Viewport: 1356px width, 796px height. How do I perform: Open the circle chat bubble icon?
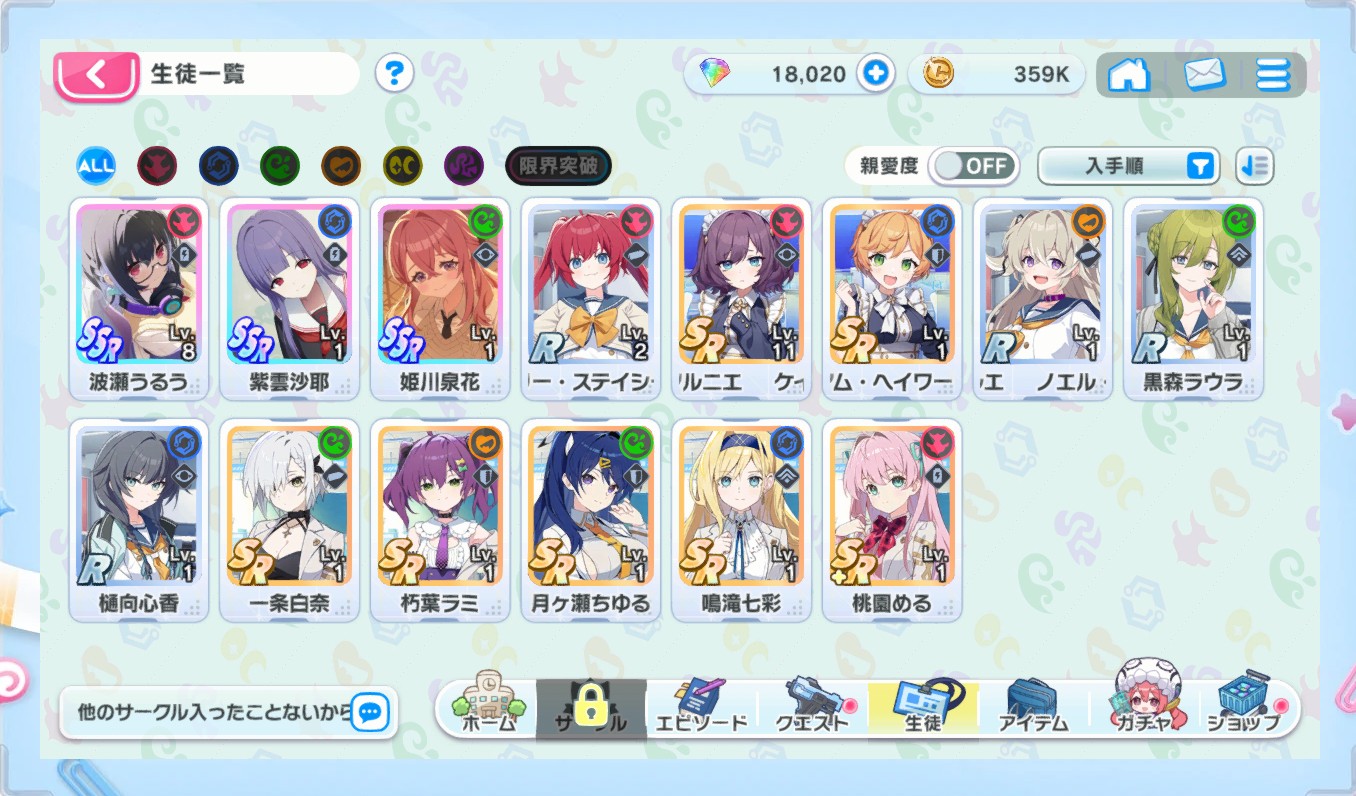(370, 712)
